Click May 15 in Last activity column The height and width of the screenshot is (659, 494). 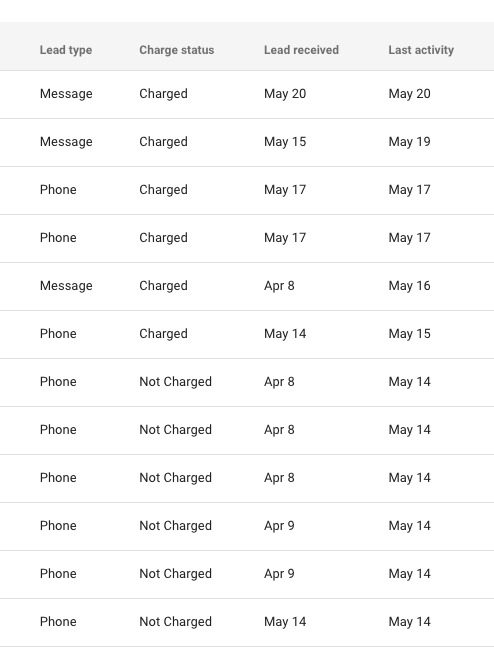point(409,334)
